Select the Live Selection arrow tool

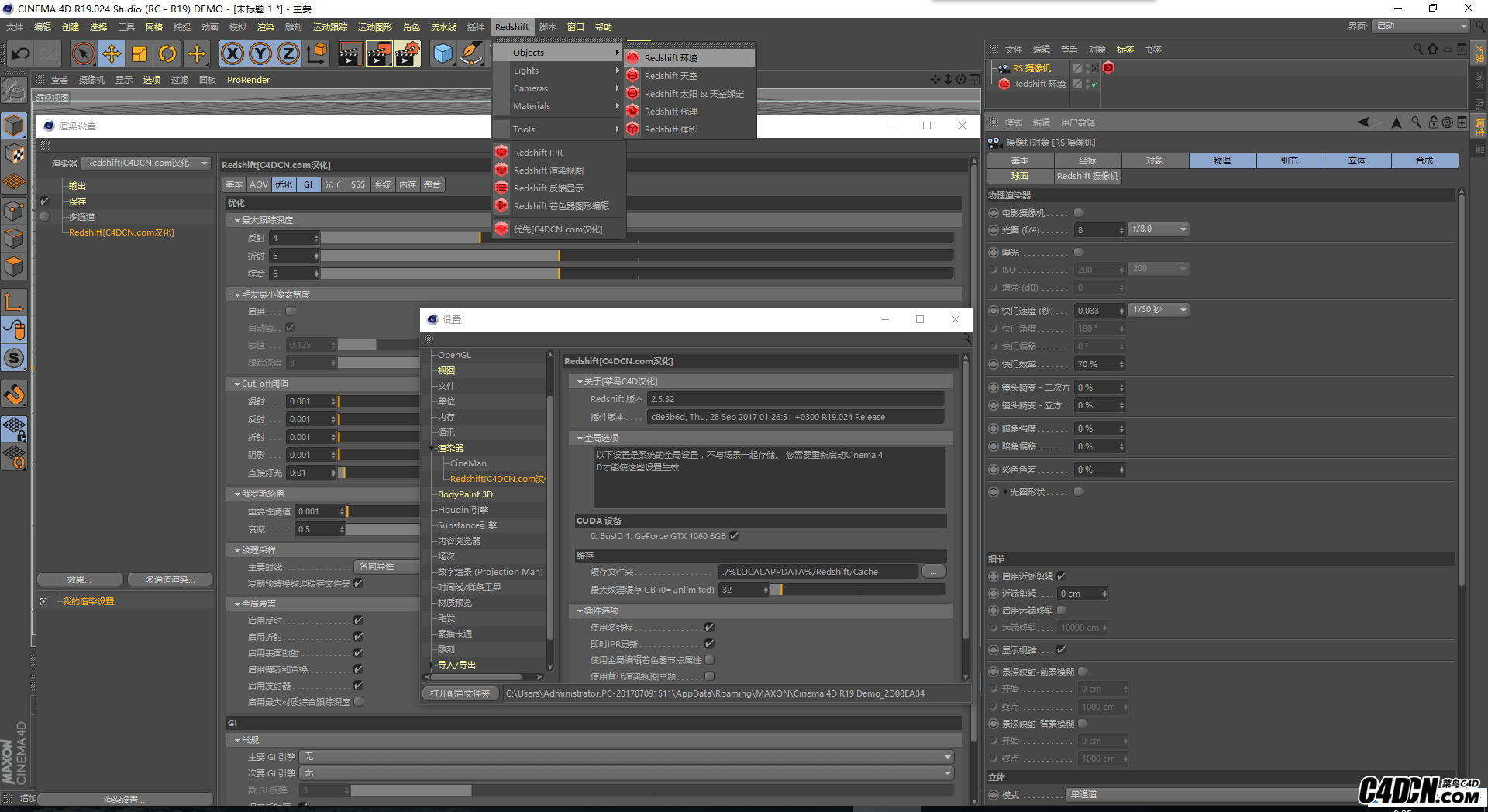point(83,53)
